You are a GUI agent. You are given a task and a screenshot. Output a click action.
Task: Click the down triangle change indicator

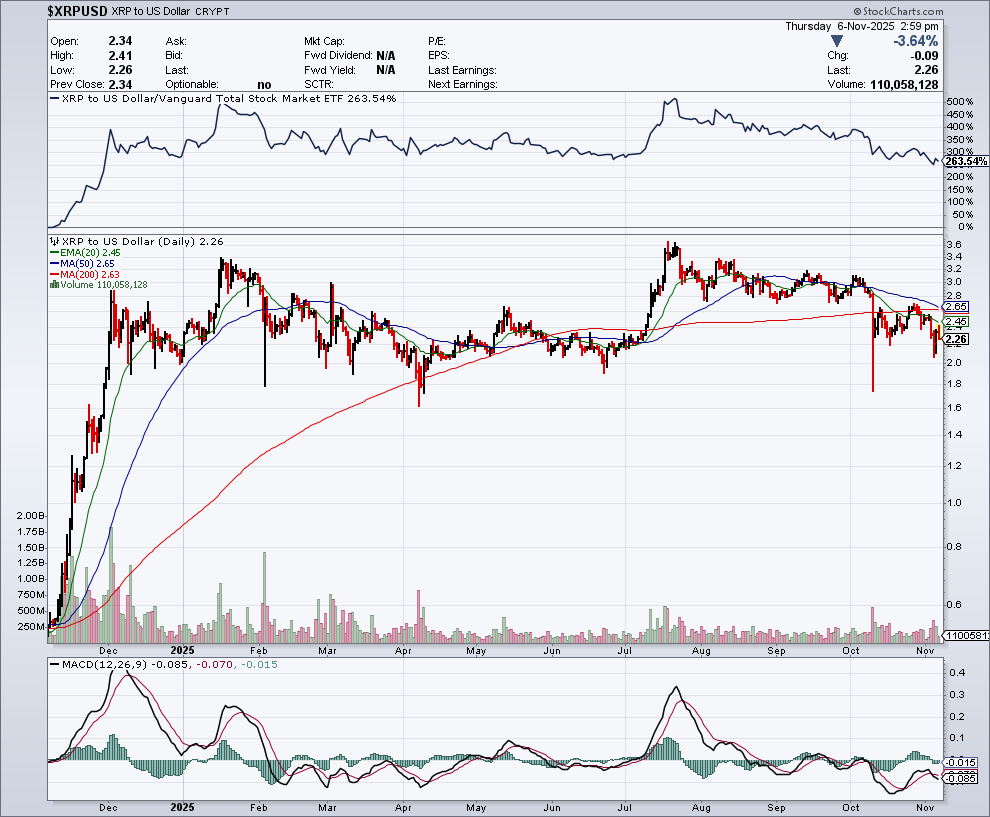click(837, 41)
